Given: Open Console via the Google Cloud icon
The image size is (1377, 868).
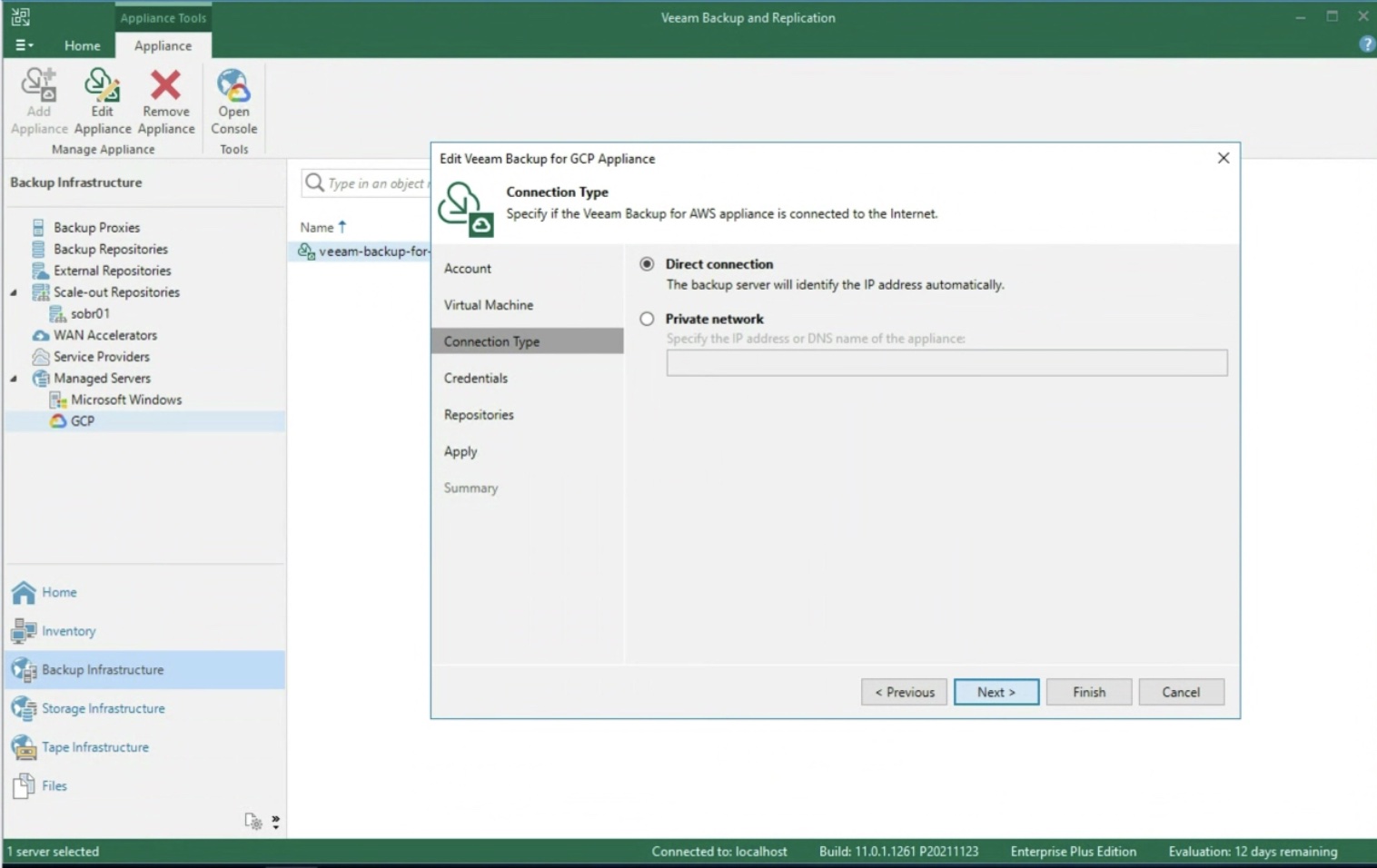Looking at the screenshot, I should (233, 84).
